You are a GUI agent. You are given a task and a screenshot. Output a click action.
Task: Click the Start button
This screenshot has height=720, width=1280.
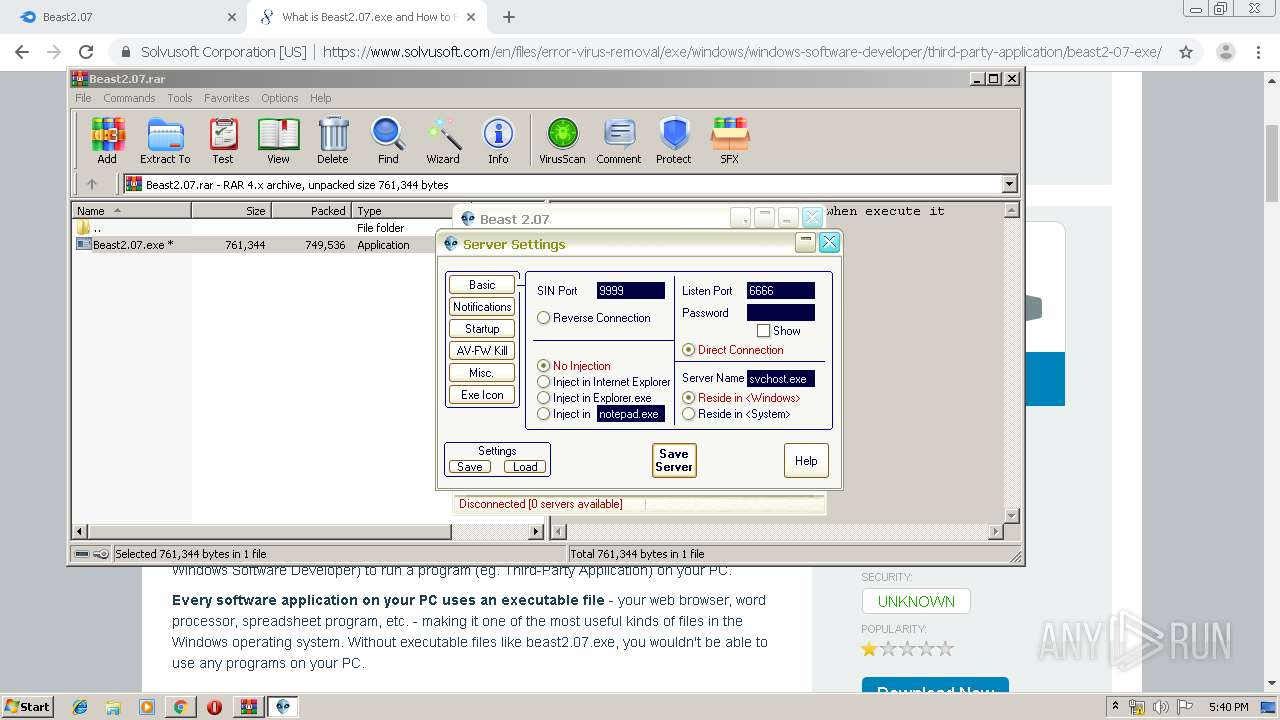[27, 707]
